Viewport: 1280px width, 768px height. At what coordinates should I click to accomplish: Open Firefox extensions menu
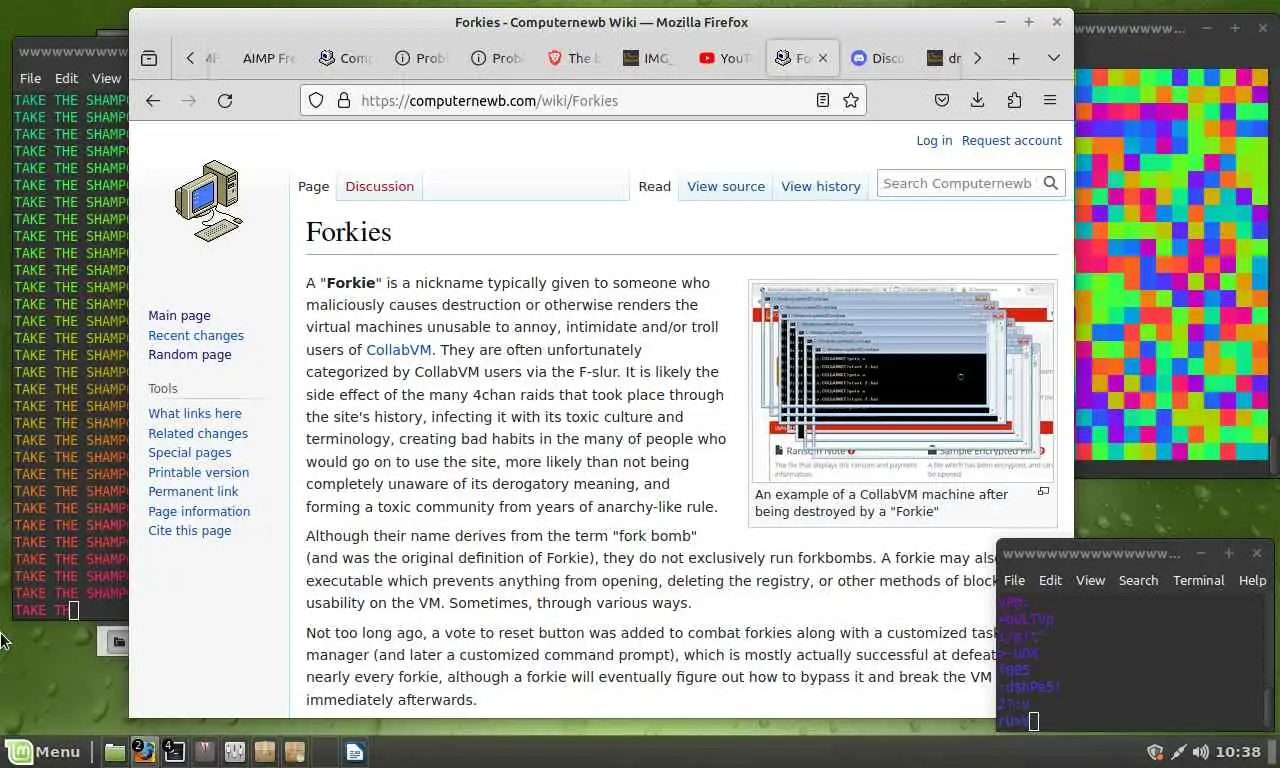1014,100
